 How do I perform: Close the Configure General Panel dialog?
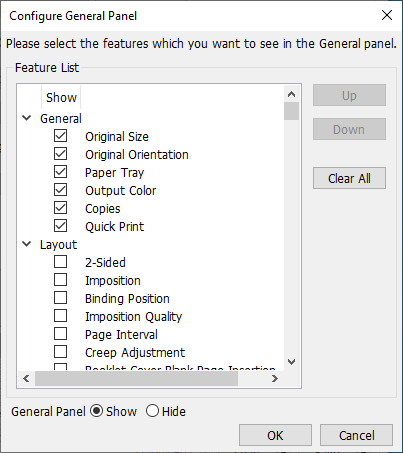(387, 15)
